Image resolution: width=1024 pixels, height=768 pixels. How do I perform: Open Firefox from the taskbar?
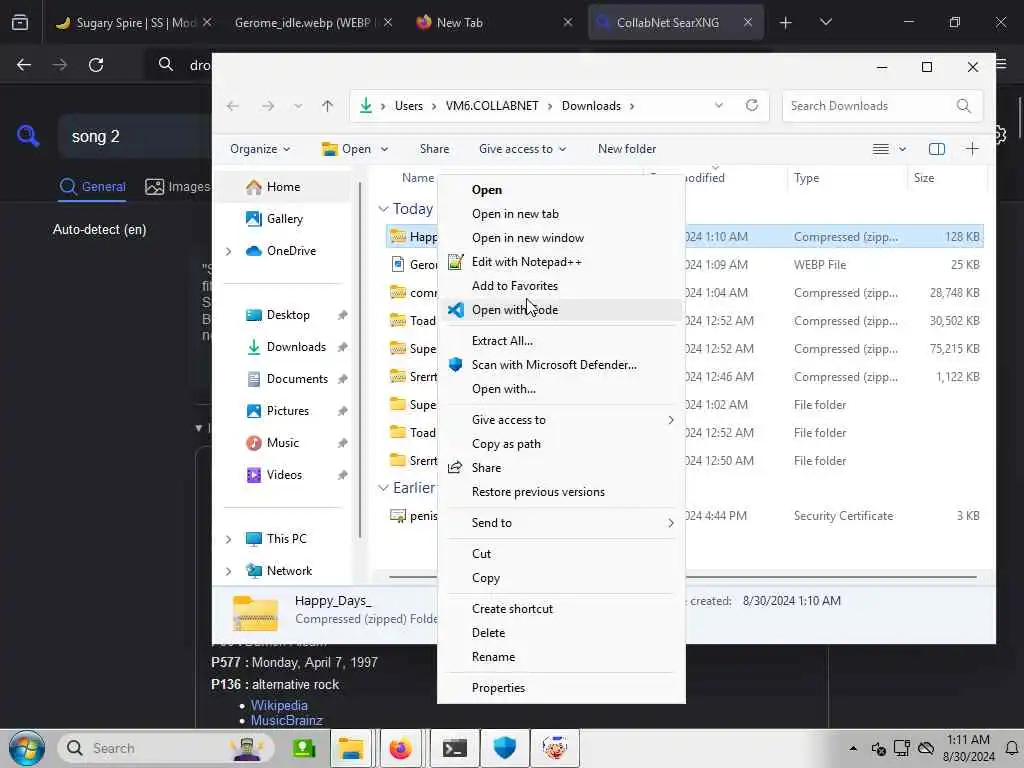(400, 748)
